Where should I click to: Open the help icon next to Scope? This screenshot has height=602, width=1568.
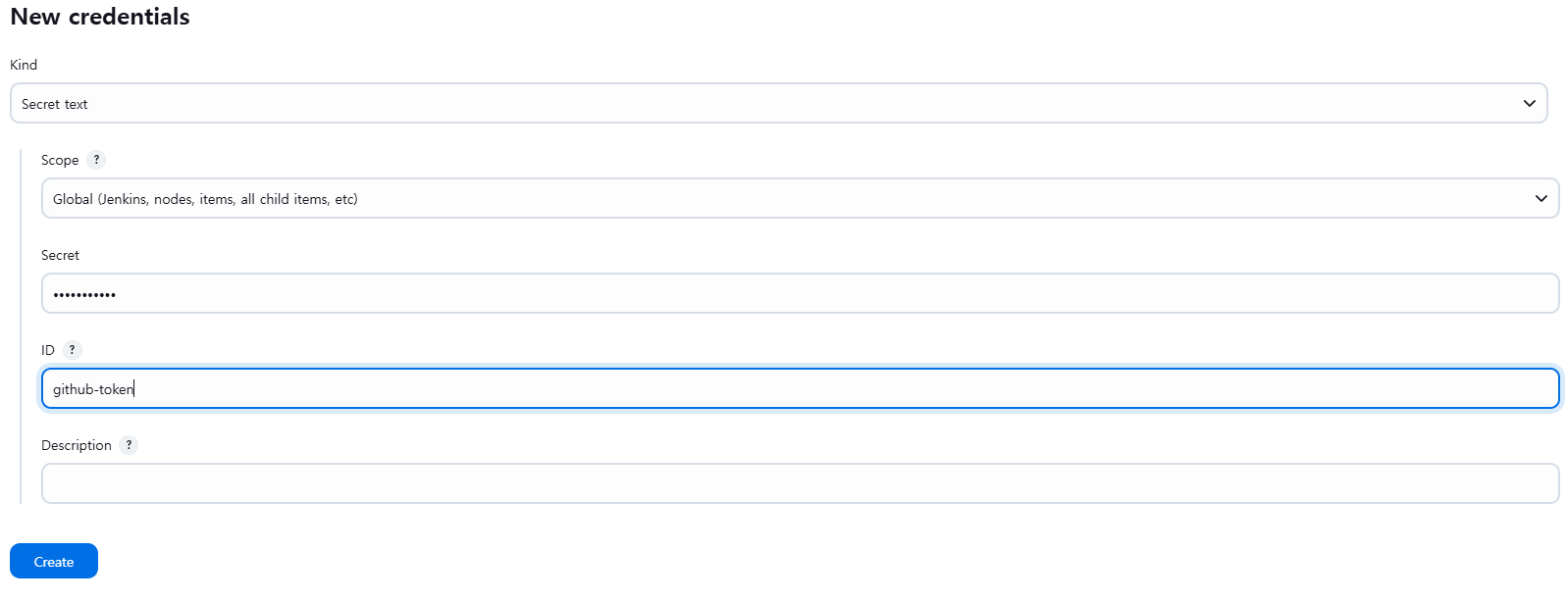[96, 160]
